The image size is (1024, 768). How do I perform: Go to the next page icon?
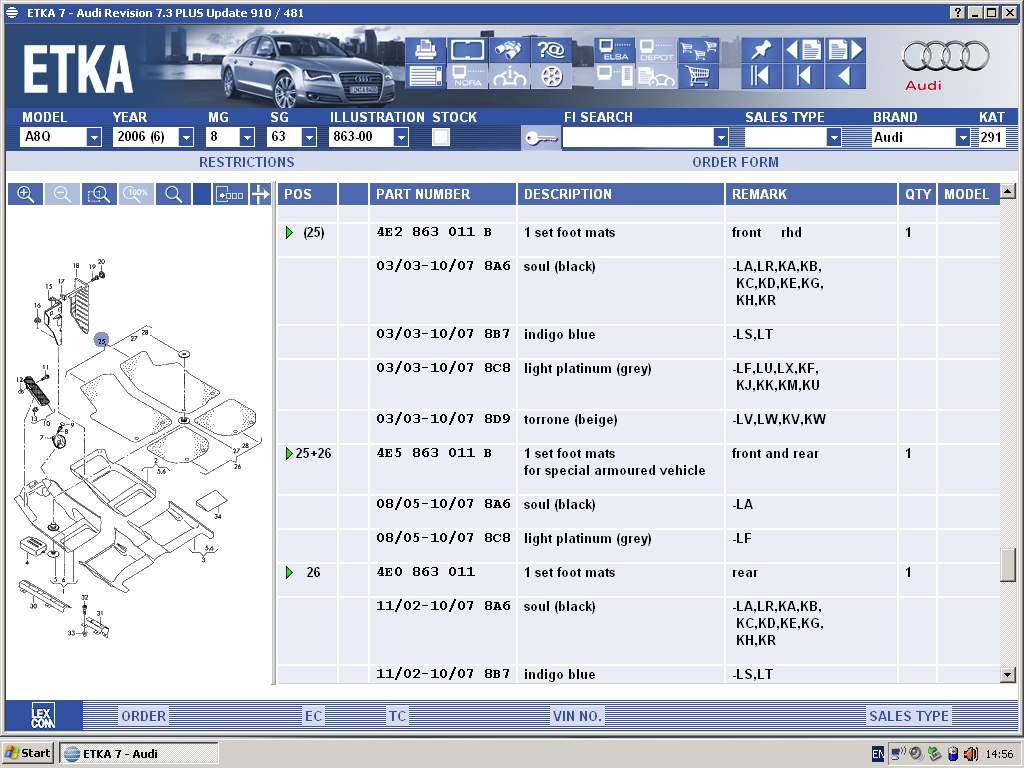pyautogui.click(x=846, y=50)
